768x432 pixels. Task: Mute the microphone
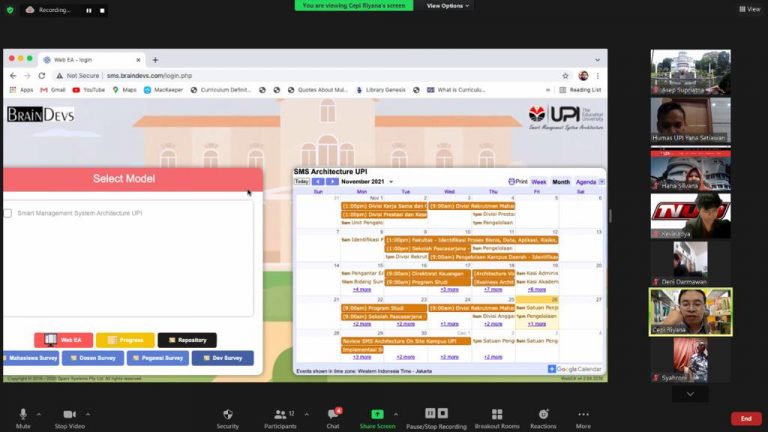(23, 419)
